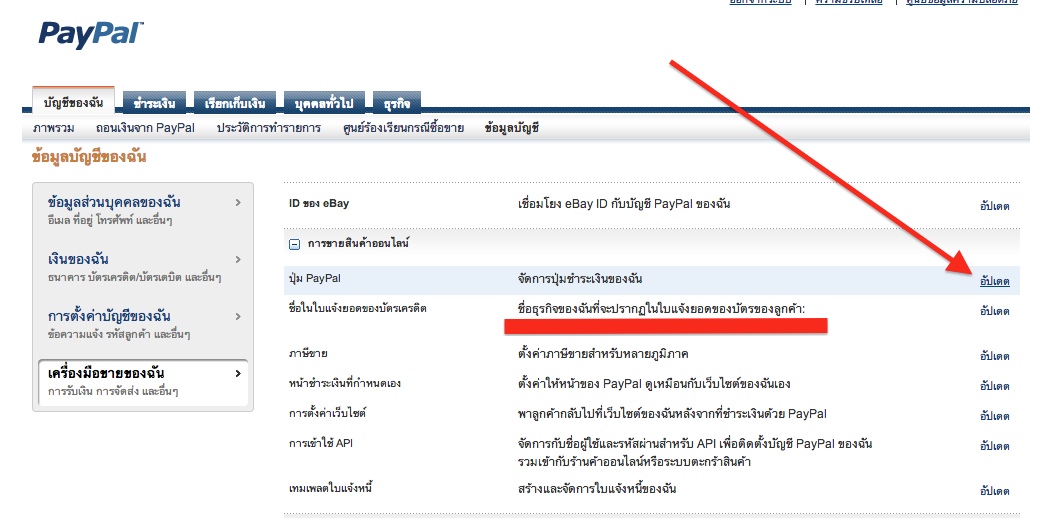This screenshot has width=1058, height=518.
Task: Open ประวัติการทำรายการ submenu
Action: pyautogui.click(x=269, y=127)
